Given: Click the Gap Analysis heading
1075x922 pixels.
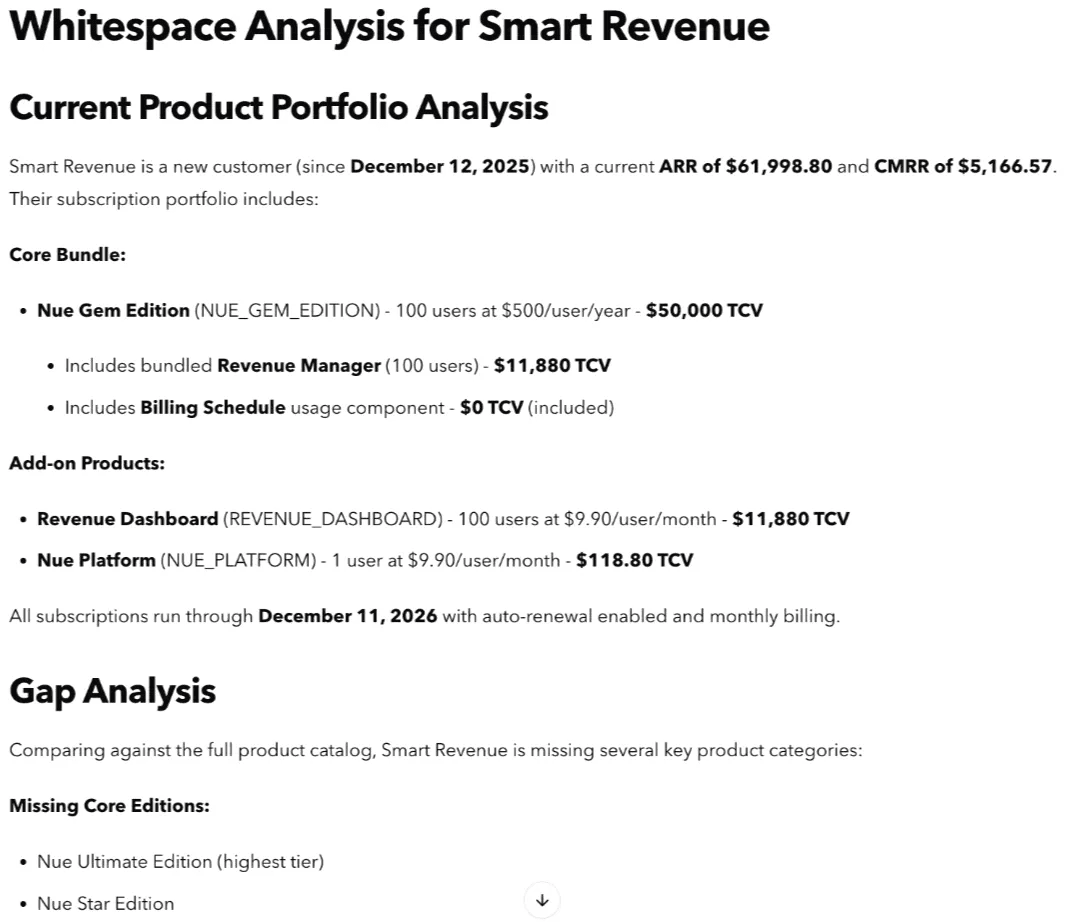Looking at the screenshot, I should pyautogui.click(x=113, y=690).
